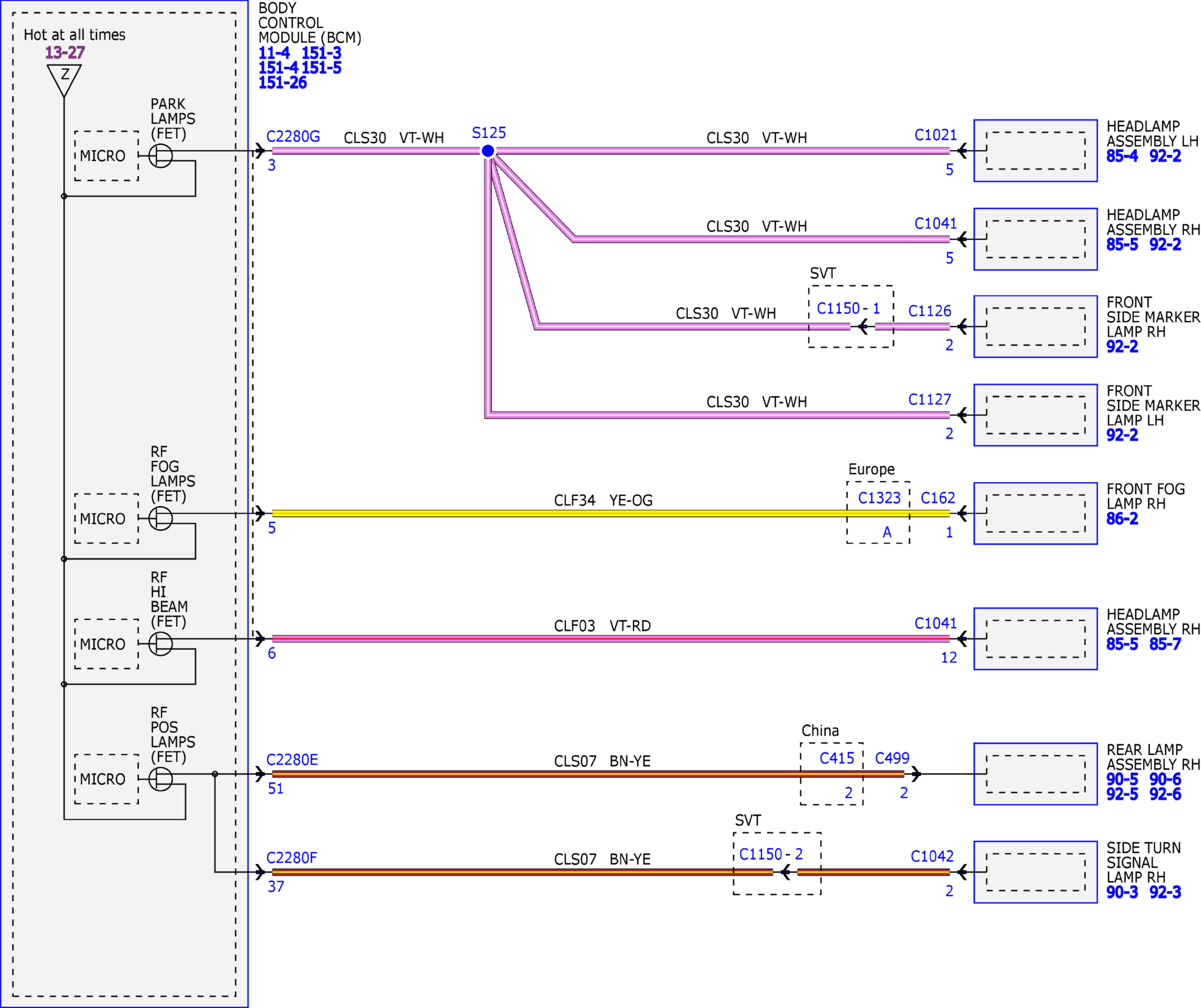Select the CLF03 VT-RD pink wire
Viewport: 1201px width, 1008px height.
611,639
